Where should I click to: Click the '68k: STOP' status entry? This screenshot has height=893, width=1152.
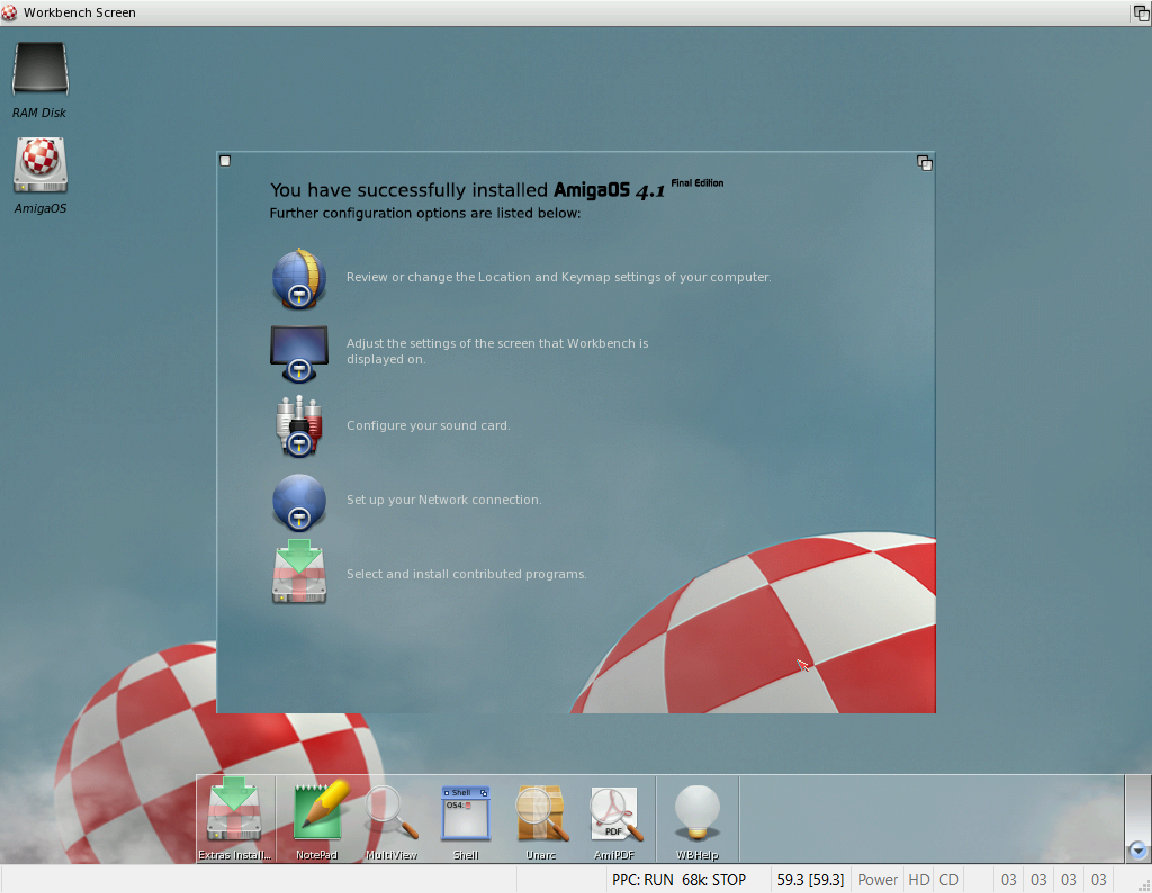(x=713, y=880)
